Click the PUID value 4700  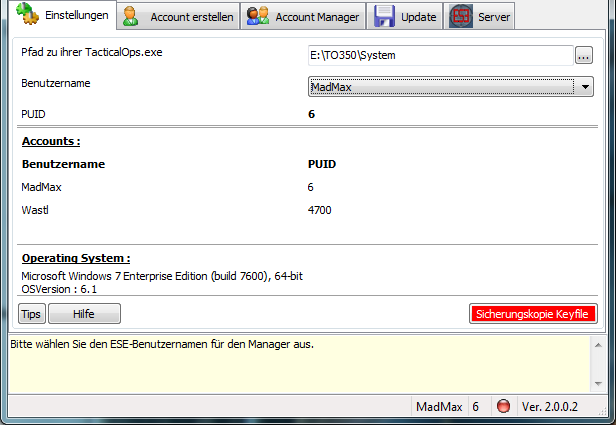pos(319,210)
